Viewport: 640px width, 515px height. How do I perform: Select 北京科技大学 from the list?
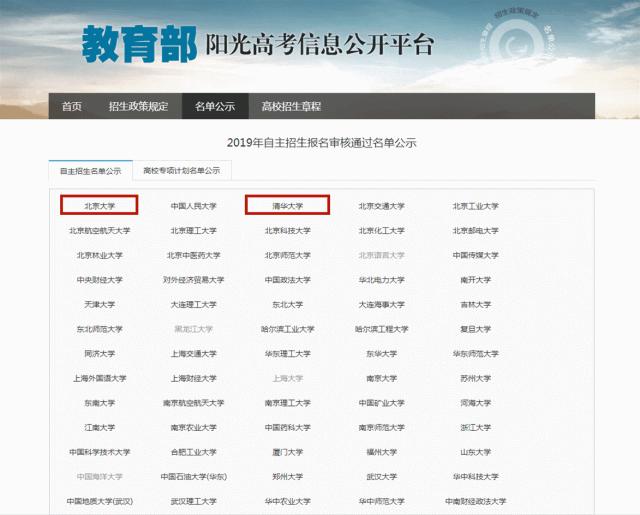coord(288,231)
